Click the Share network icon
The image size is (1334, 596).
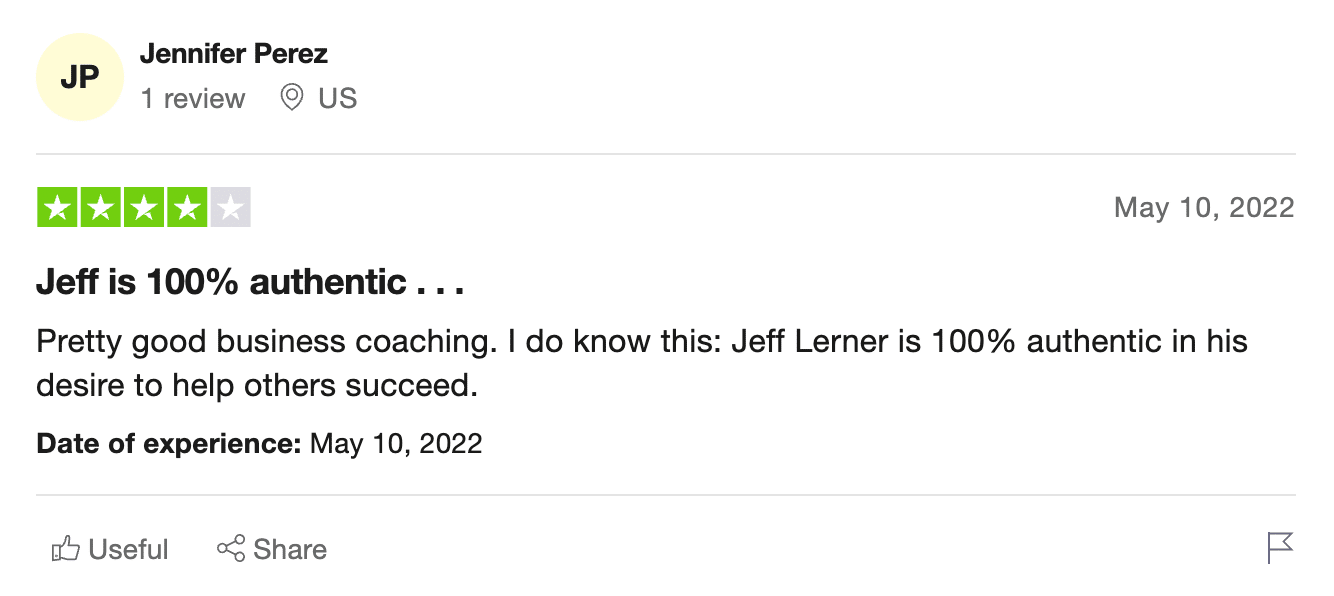point(231,548)
